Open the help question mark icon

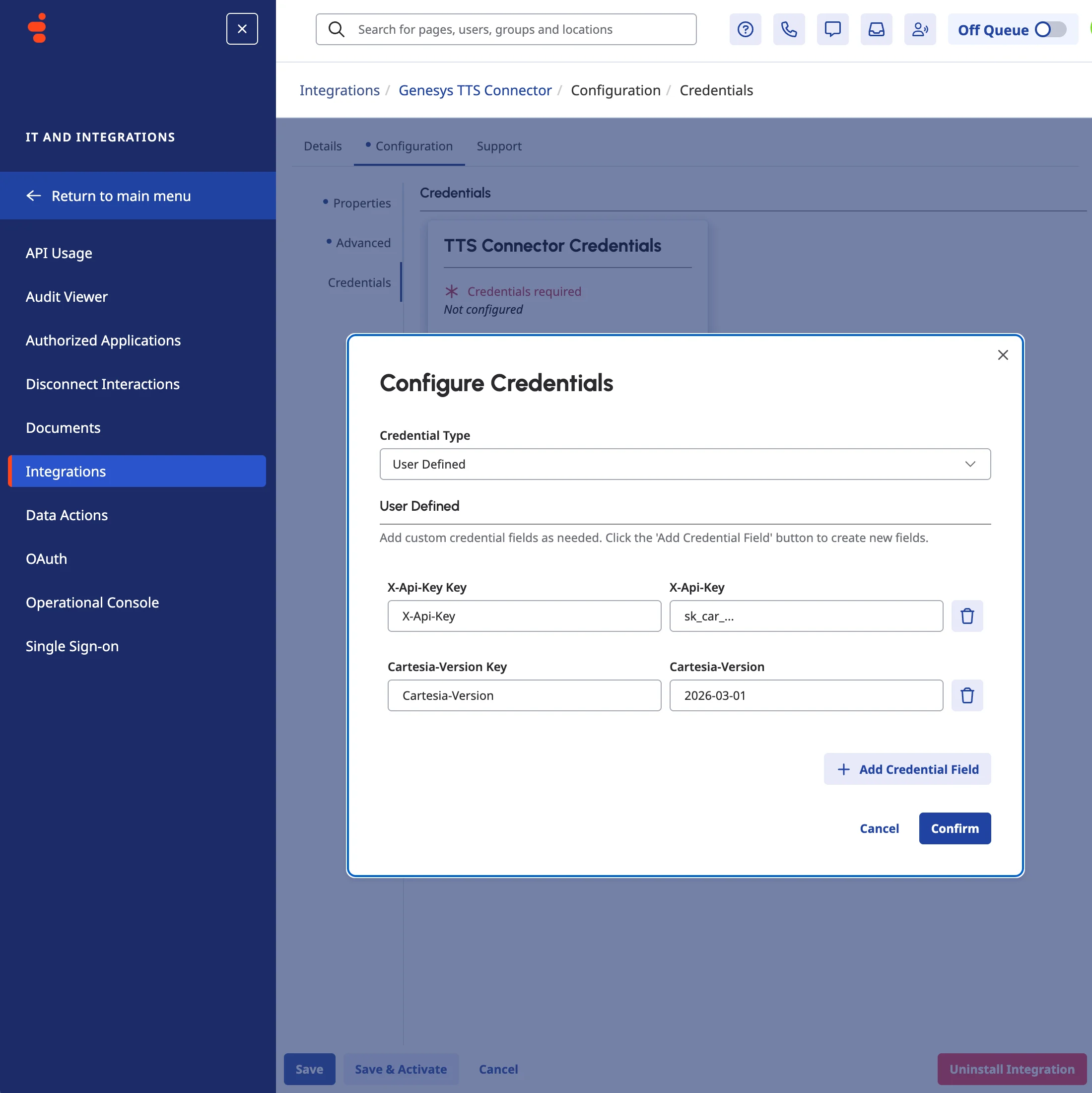[x=745, y=29]
